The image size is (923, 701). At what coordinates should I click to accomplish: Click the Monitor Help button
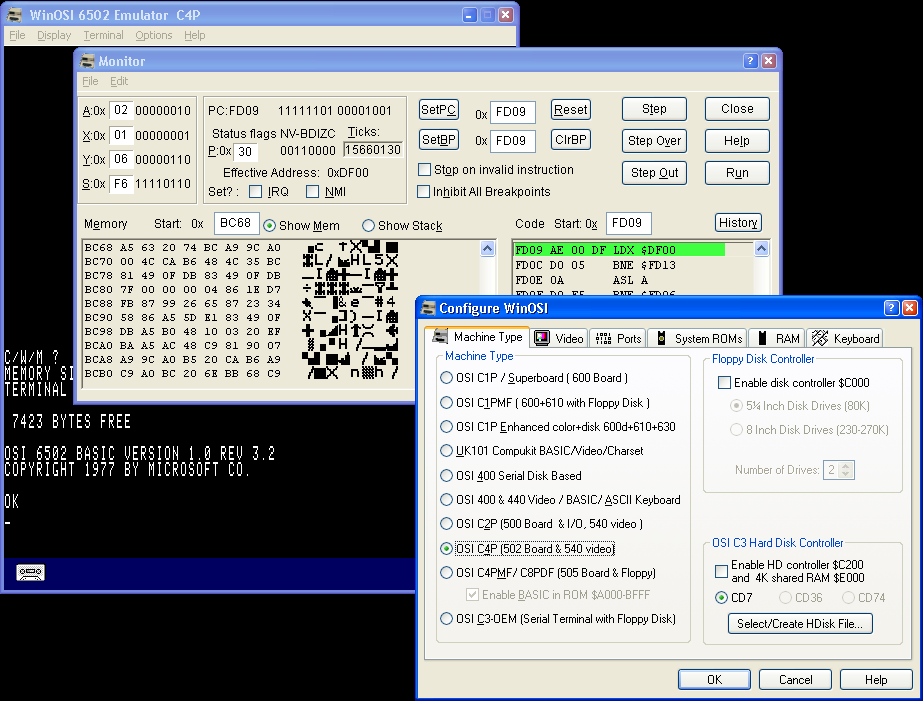pos(737,141)
